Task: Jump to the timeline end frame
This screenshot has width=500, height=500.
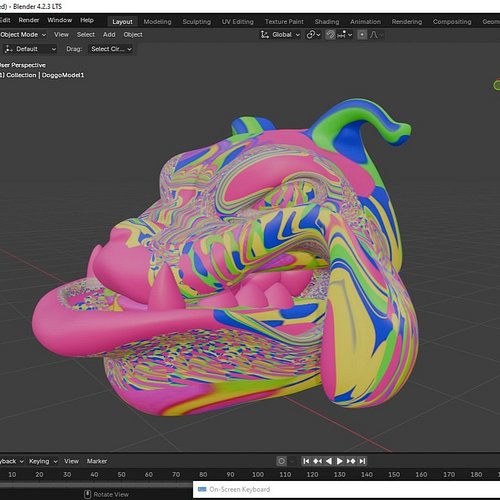Action: click(362, 461)
